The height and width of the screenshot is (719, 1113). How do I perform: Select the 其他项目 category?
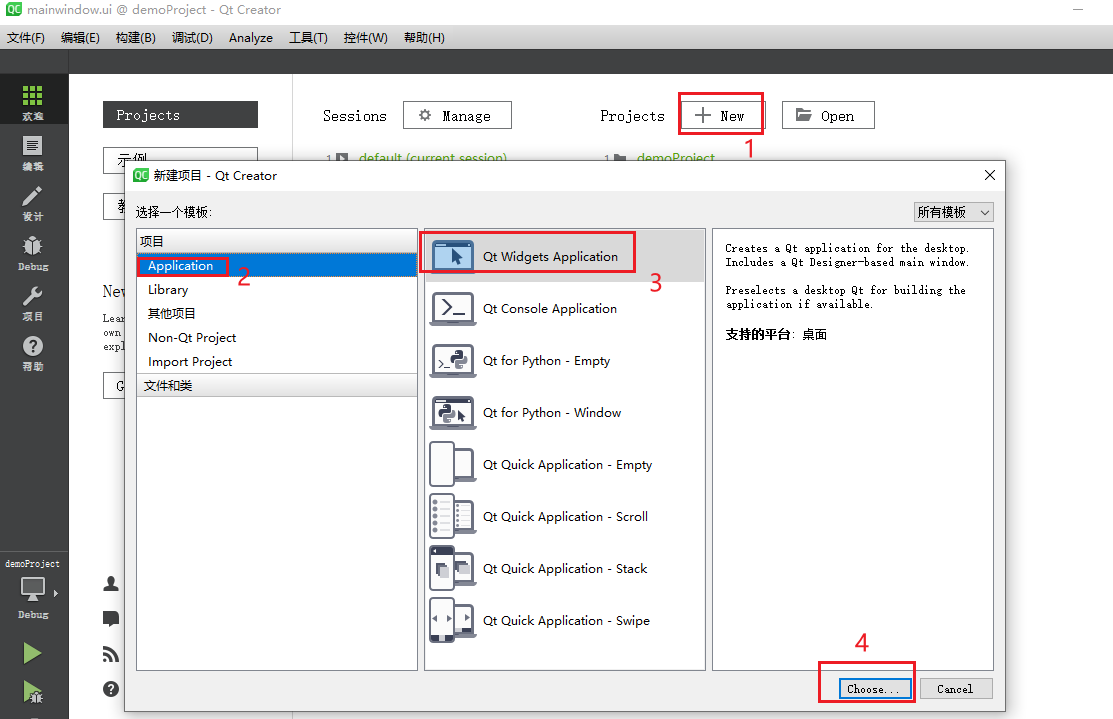click(x=277, y=313)
